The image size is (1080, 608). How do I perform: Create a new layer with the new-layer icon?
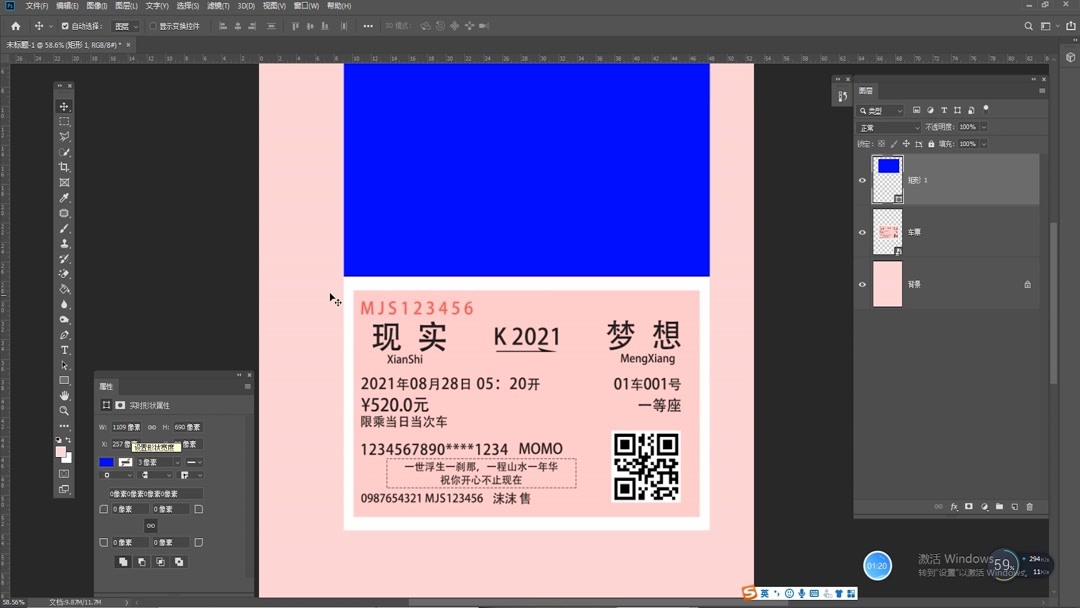tap(1014, 507)
